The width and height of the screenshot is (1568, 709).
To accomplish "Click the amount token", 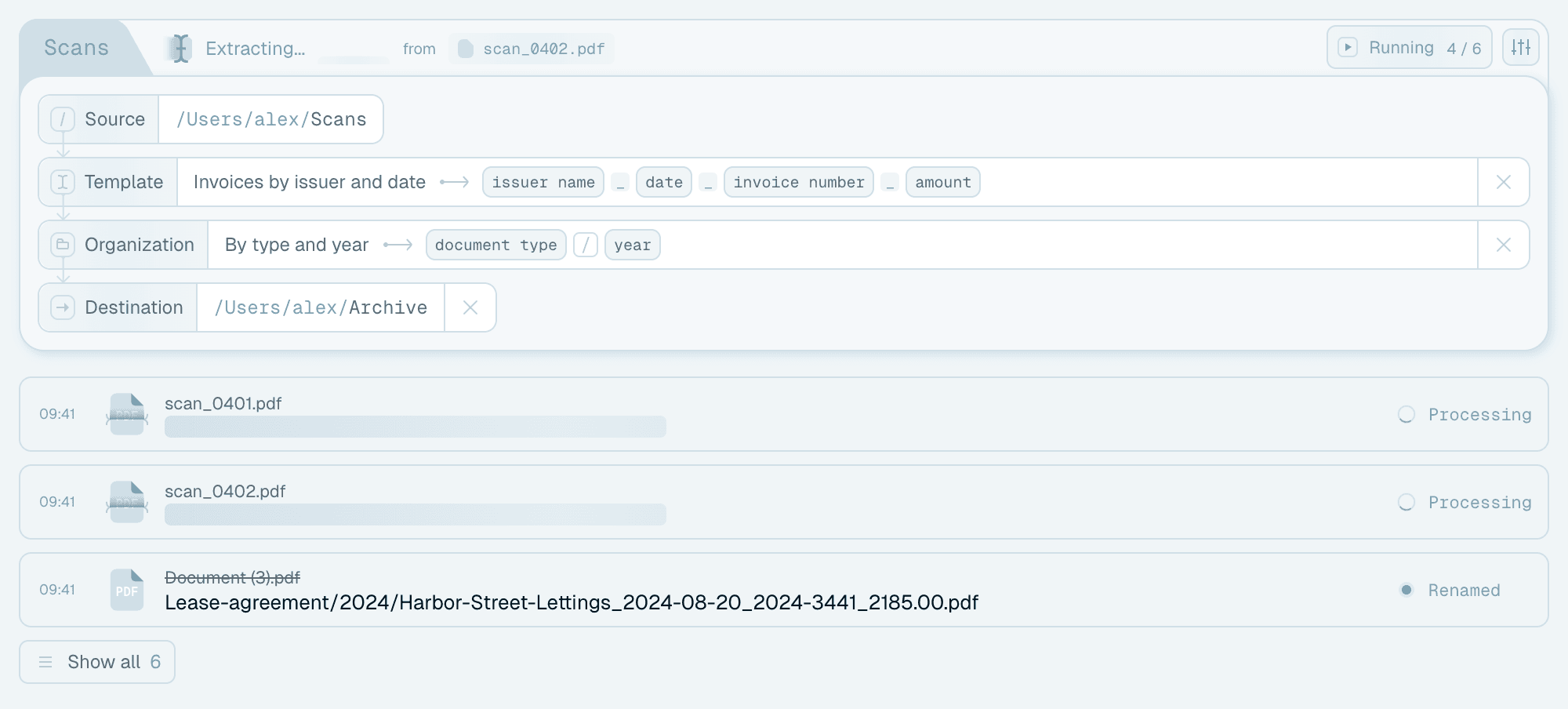I will point(943,182).
